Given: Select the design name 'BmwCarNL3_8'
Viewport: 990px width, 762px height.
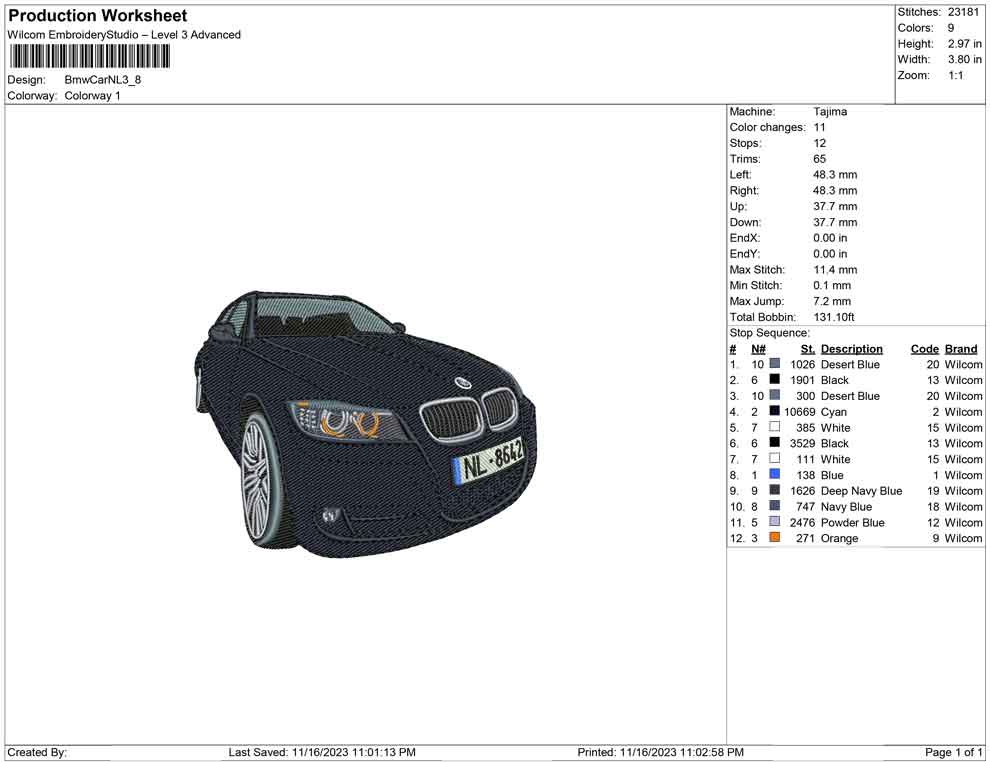Looking at the screenshot, I should (x=102, y=80).
